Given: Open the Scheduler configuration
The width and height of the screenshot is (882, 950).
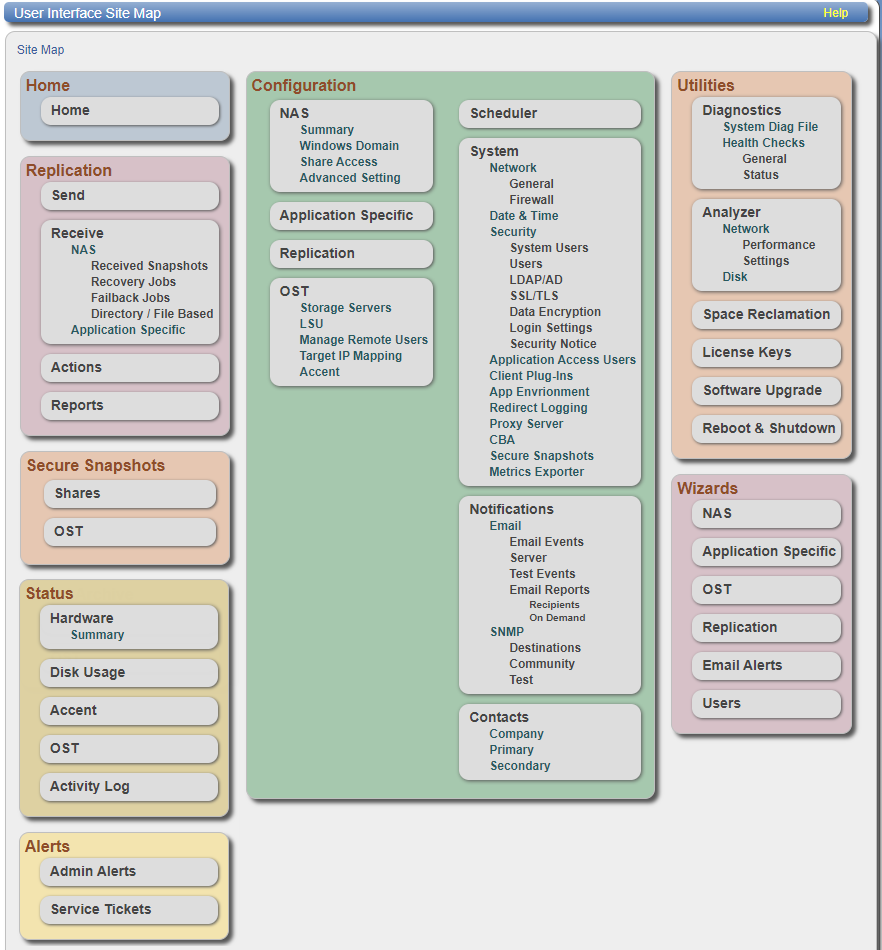Looking at the screenshot, I should pos(549,114).
